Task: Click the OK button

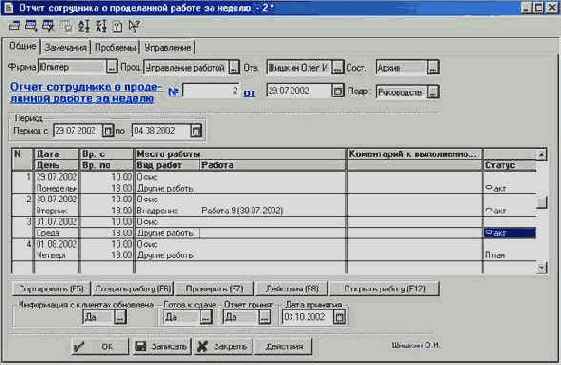Action: click(100, 346)
